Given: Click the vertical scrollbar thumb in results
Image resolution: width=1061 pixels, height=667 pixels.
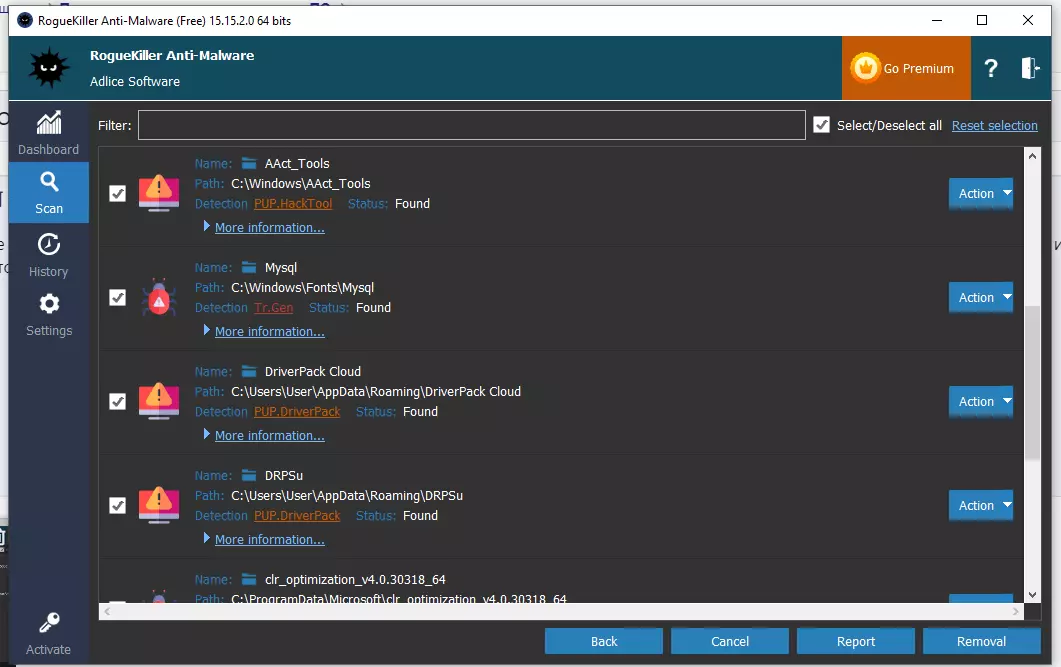Looking at the screenshot, I should (x=1032, y=380).
